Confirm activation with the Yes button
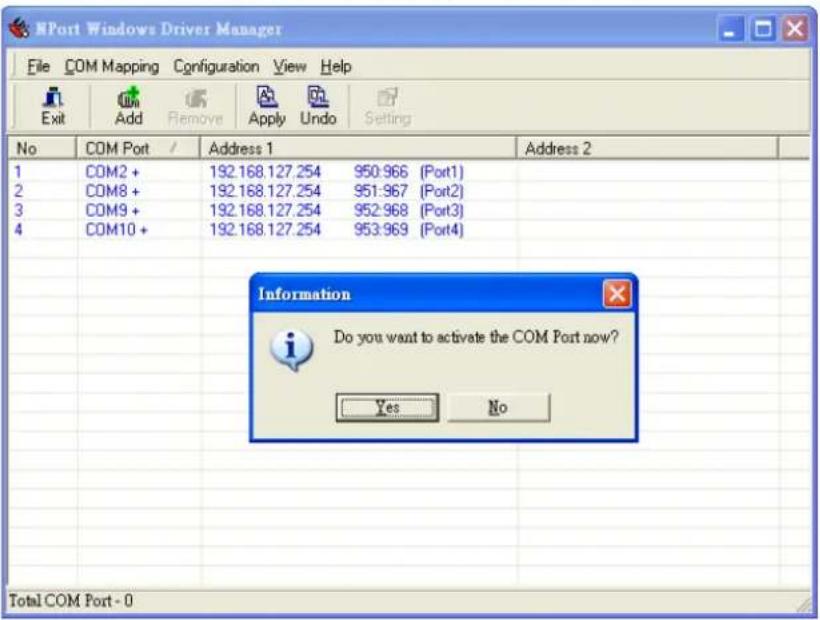Image resolution: width=820 pixels, height=620 pixels. (x=388, y=407)
